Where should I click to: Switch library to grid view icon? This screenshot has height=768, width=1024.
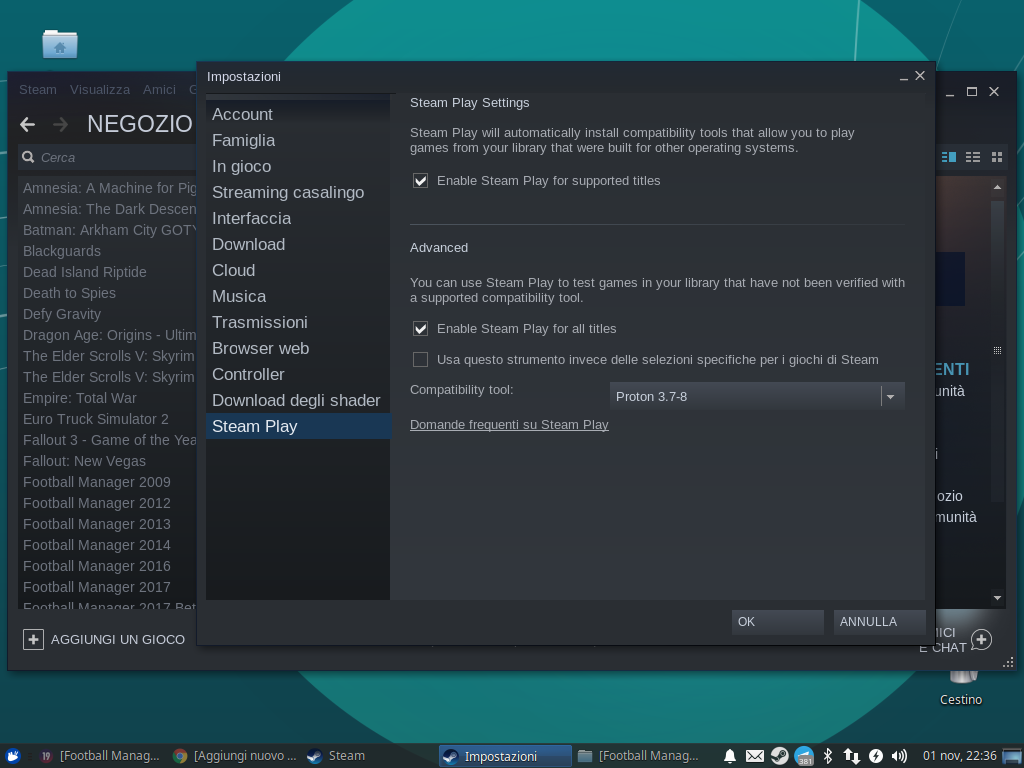(x=997, y=157)
